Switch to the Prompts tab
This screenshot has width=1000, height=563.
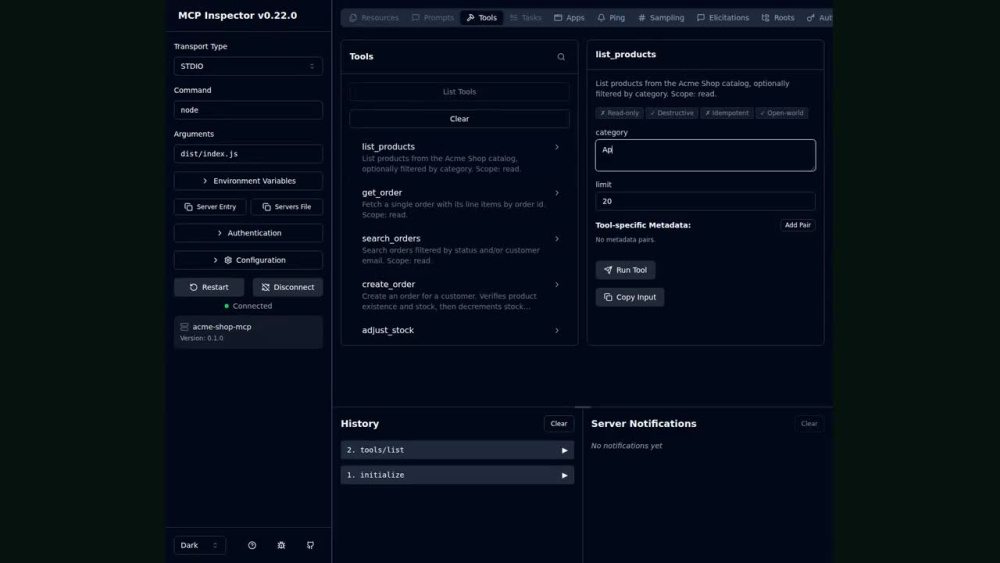coord(432,18)
